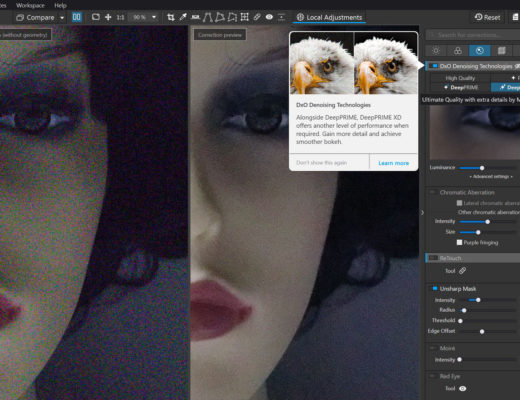Open the Detail corrections palette tab
This screenshot has width=520, height=400.
click(x=480, y=51)
